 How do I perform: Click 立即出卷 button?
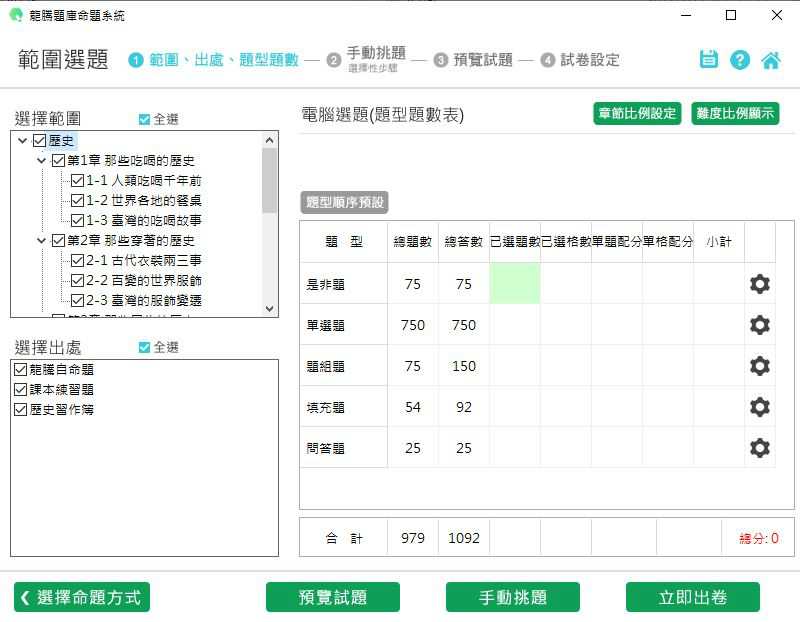tap(693, 597)
